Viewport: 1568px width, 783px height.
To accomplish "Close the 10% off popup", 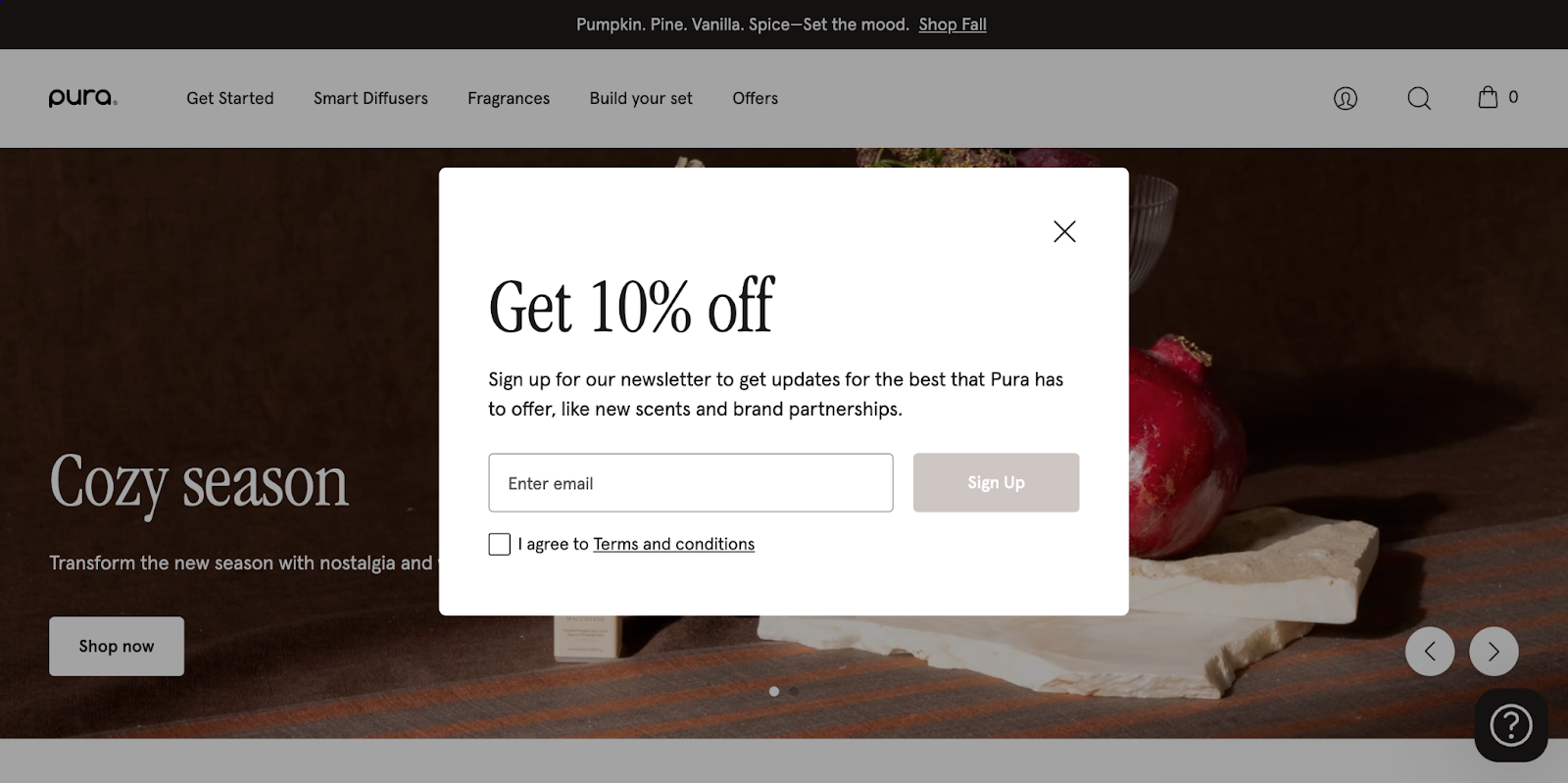I will point(1064,231).
